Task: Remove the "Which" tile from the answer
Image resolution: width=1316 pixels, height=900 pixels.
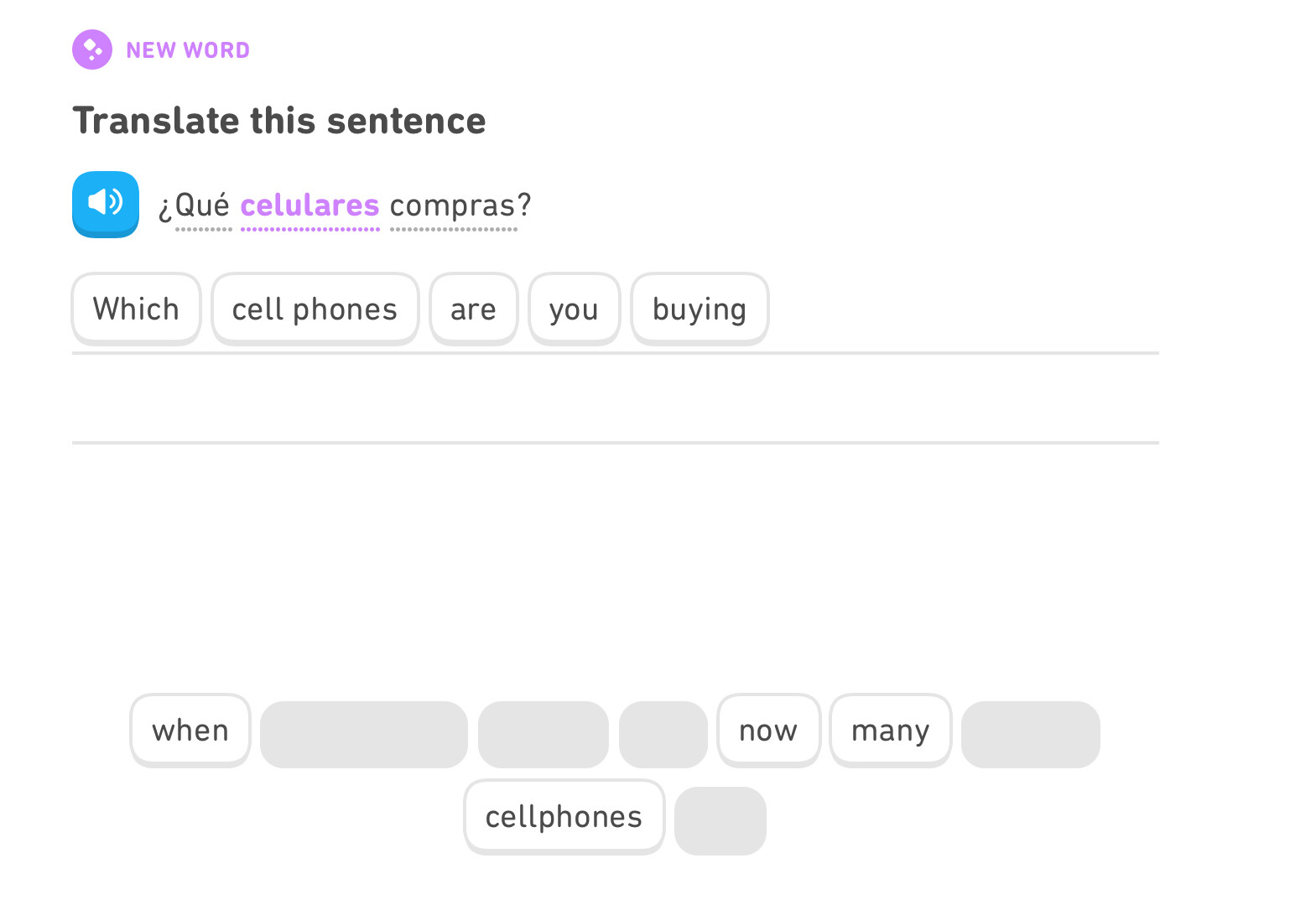Action: pos(136,309)
